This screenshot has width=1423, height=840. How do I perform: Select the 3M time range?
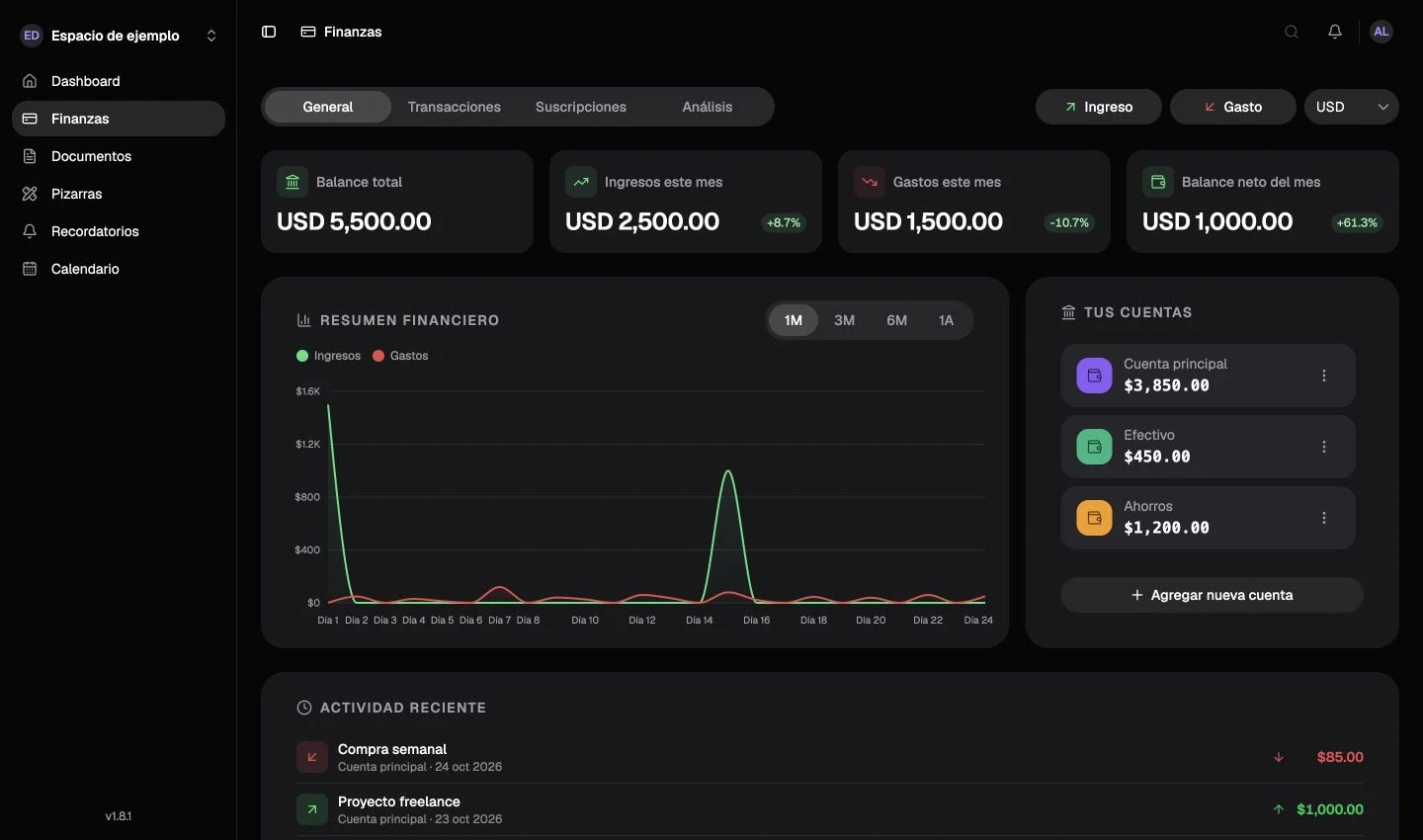844,320
